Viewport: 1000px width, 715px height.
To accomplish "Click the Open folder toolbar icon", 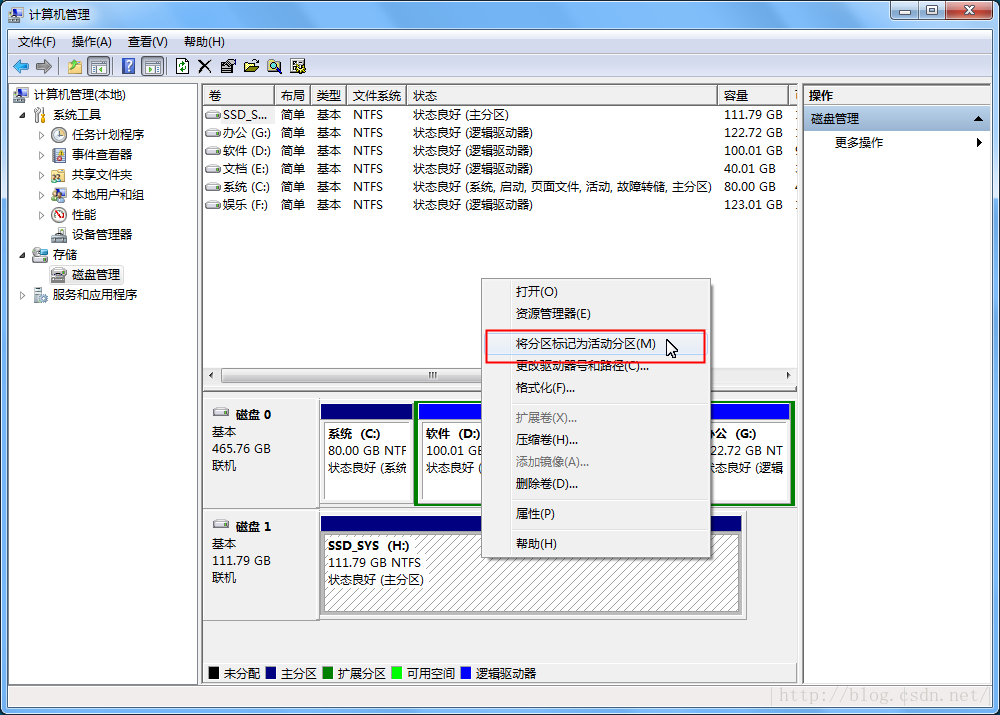I will [251, 66].
